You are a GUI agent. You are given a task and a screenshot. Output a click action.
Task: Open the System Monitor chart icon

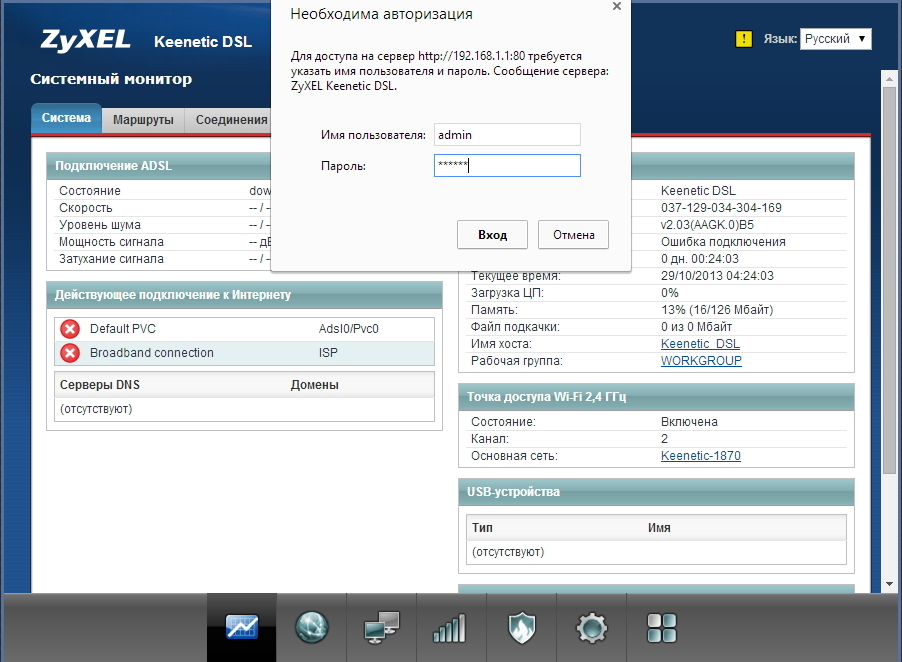point(241,627)
